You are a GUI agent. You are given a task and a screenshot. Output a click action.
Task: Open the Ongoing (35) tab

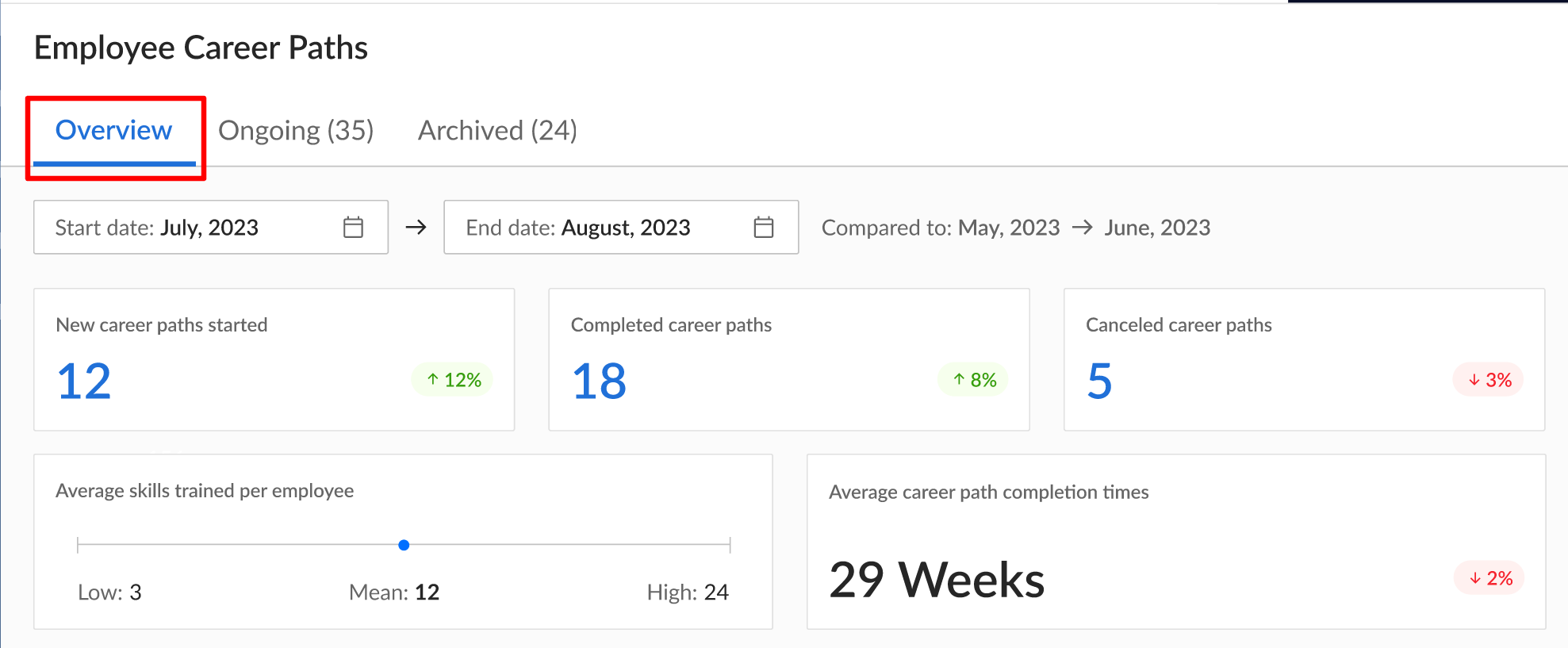[296, 131]
